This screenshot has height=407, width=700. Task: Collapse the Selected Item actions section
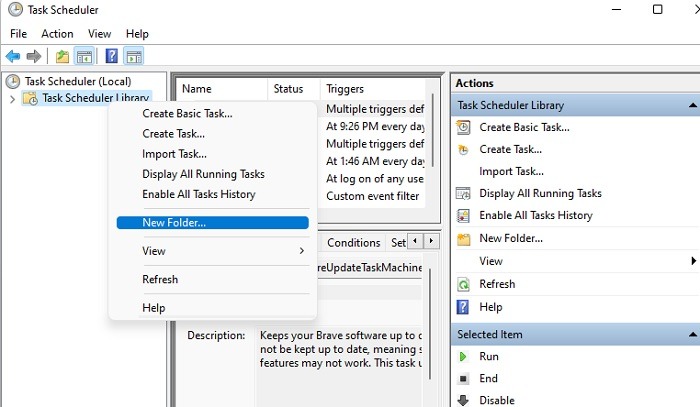692,334
